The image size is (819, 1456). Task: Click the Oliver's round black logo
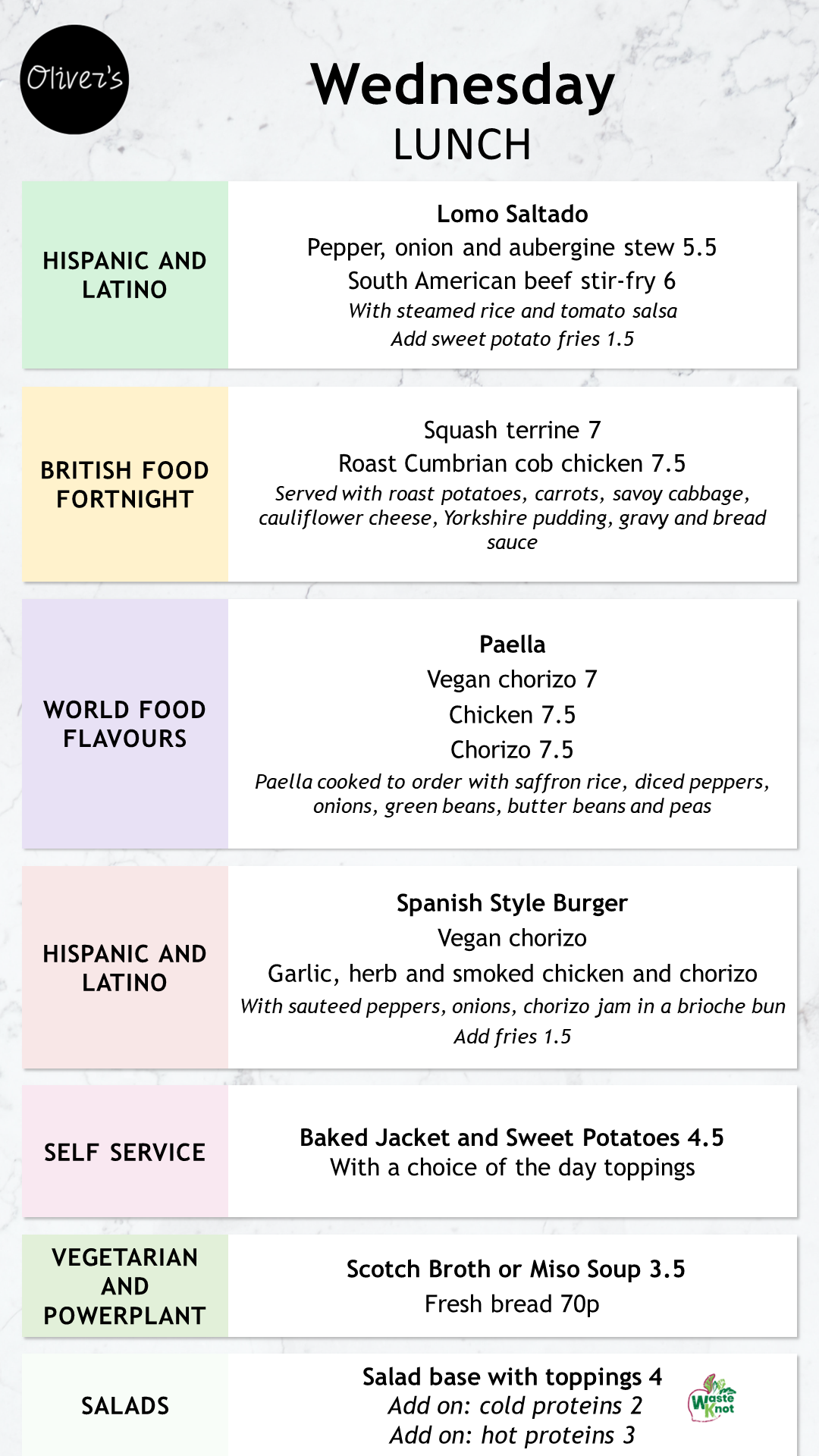click(74, 80)
